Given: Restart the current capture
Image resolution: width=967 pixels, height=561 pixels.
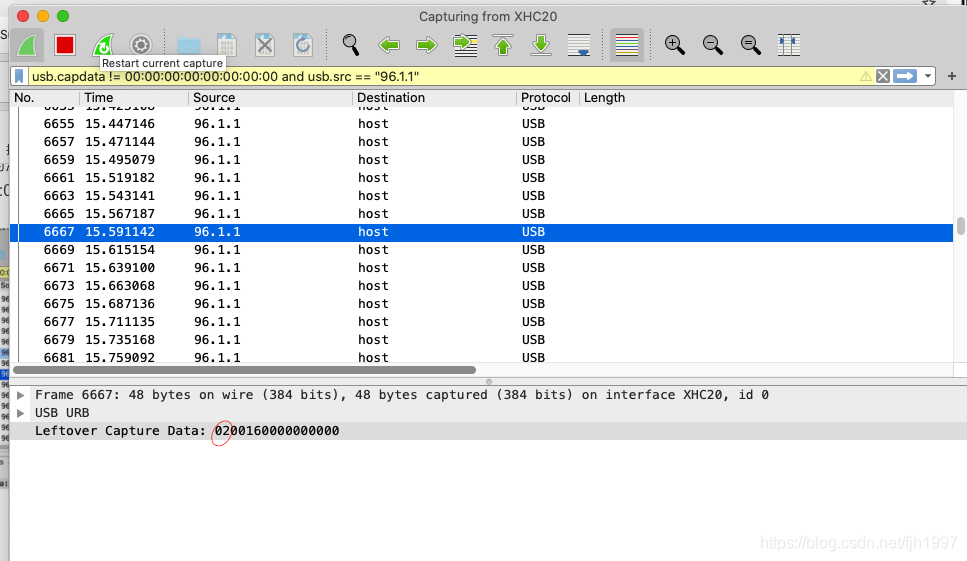Looking at the screenshot, I should (103, 45).
